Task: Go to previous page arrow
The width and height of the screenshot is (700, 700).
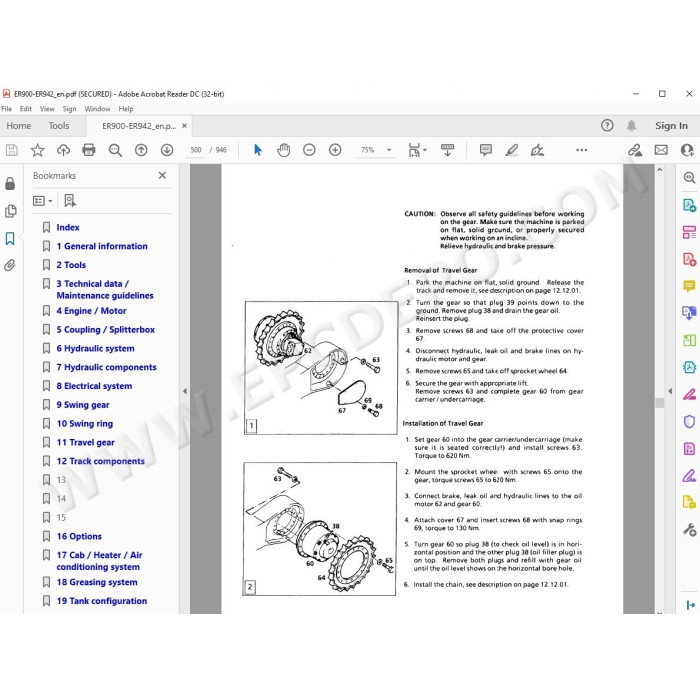Action: 141,150
